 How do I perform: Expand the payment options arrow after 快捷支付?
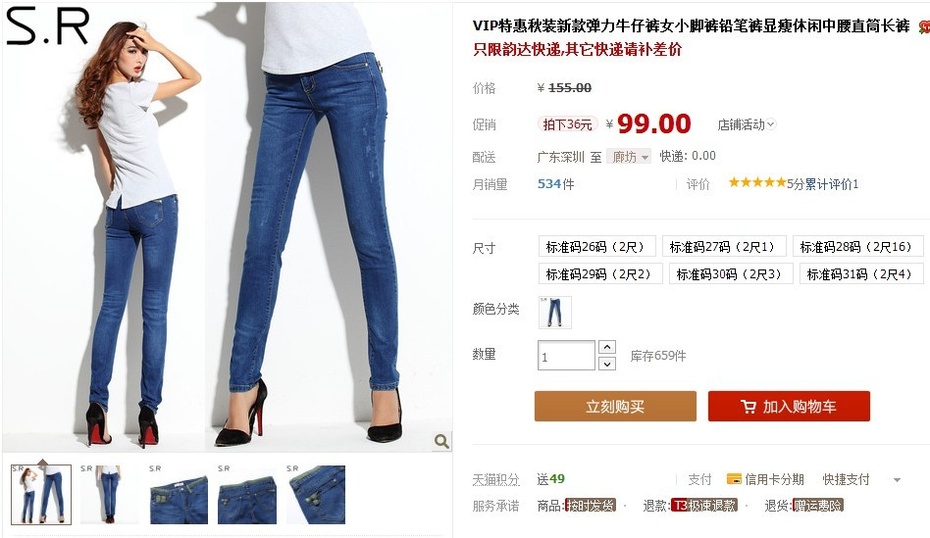pyautogui.click(x=897, y=479)
